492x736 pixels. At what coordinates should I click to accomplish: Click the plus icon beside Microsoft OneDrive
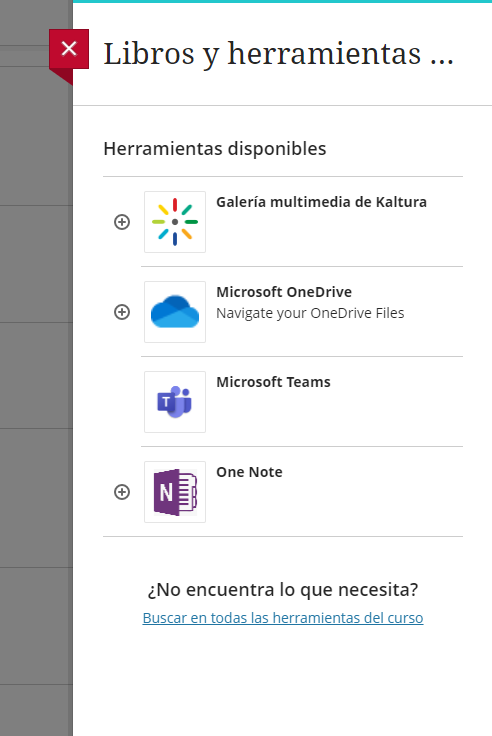[122, 312]
